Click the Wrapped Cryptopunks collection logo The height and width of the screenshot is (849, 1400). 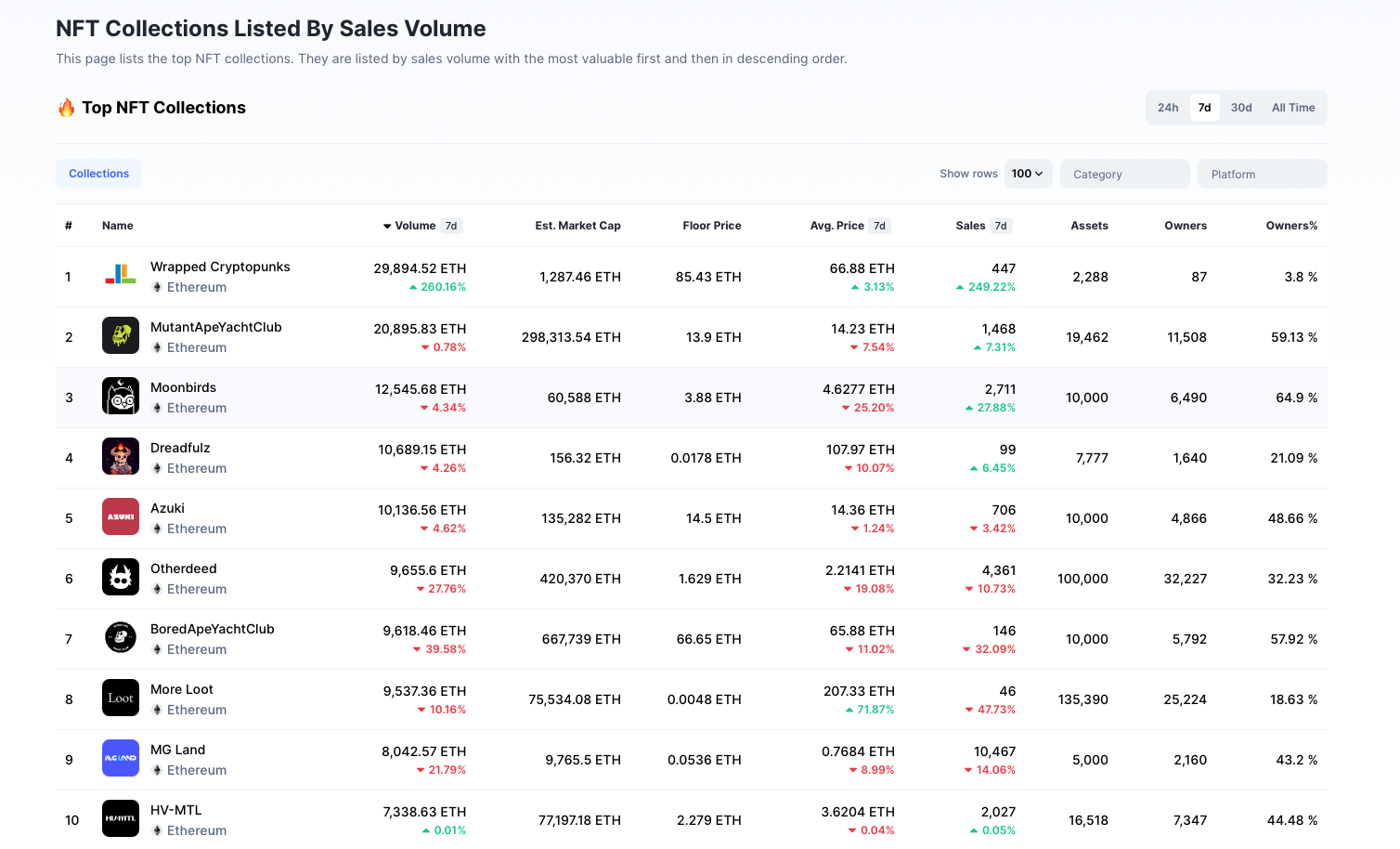pos(121,276)
